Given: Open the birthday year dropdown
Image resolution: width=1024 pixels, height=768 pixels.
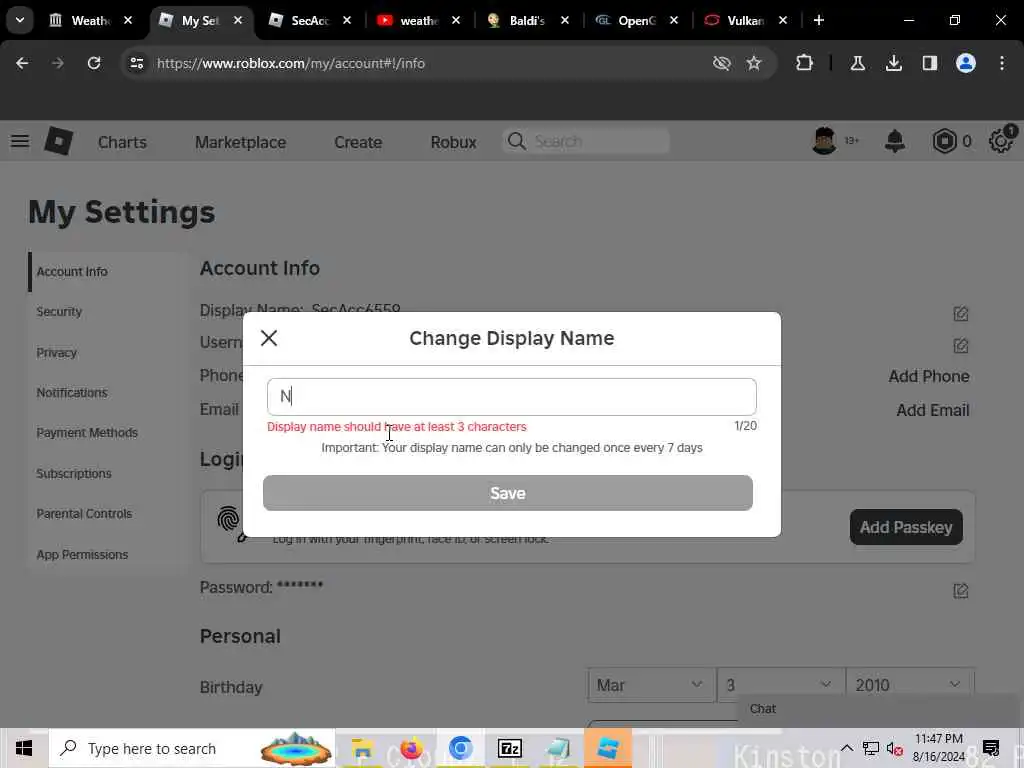Looking at the screenshot, I should point(909,685).
